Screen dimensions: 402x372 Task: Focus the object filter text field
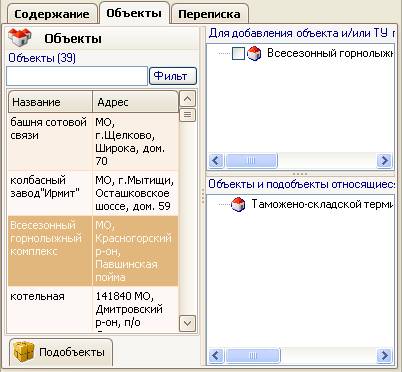click(x=77, y=76)
